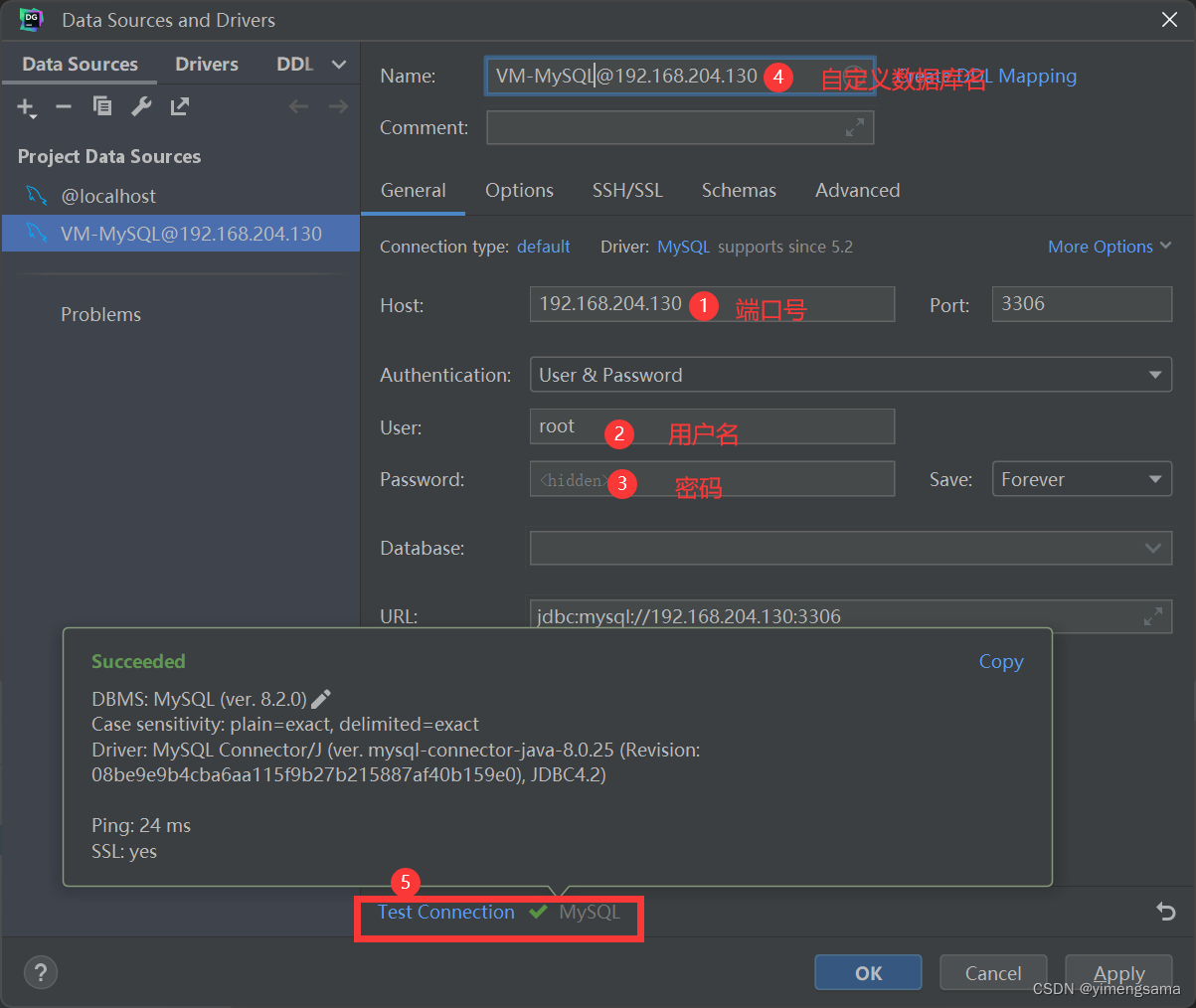
Task: Click the URL field with jdbc:mysql address
Action: pos(851,616)
